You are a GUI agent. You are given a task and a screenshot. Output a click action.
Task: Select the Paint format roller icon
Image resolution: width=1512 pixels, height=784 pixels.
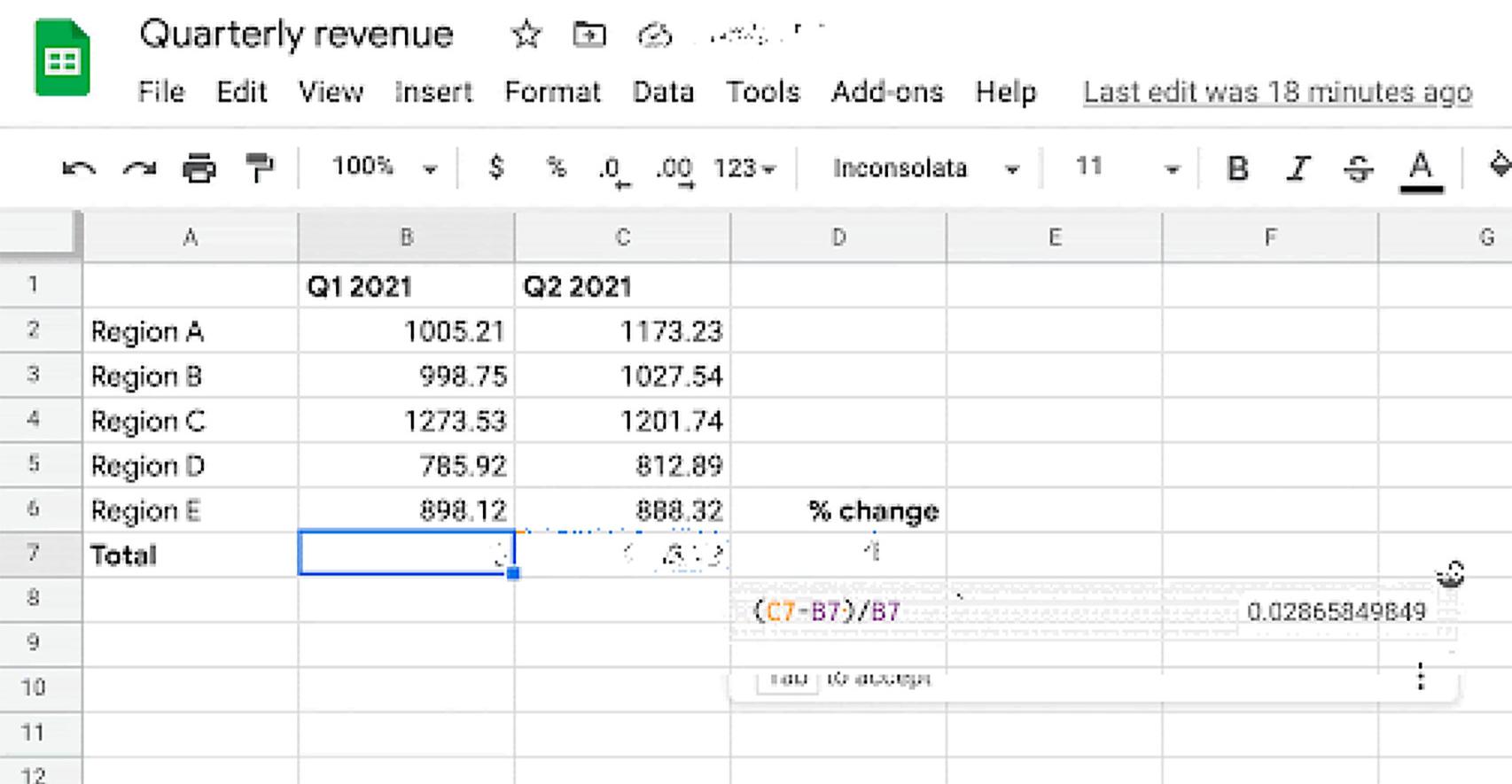tap(260, 167)
